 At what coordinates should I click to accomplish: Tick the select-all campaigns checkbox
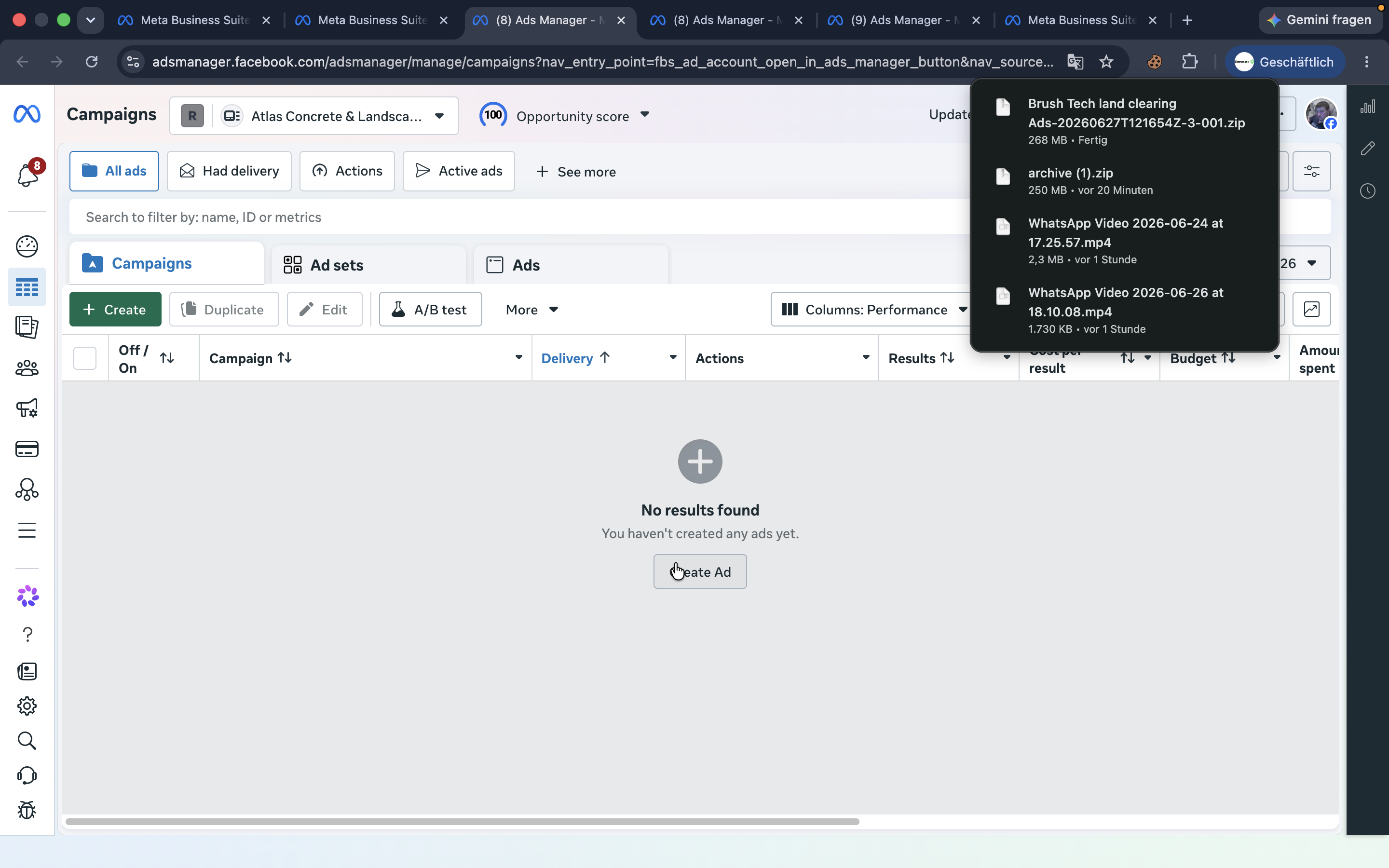85,358
